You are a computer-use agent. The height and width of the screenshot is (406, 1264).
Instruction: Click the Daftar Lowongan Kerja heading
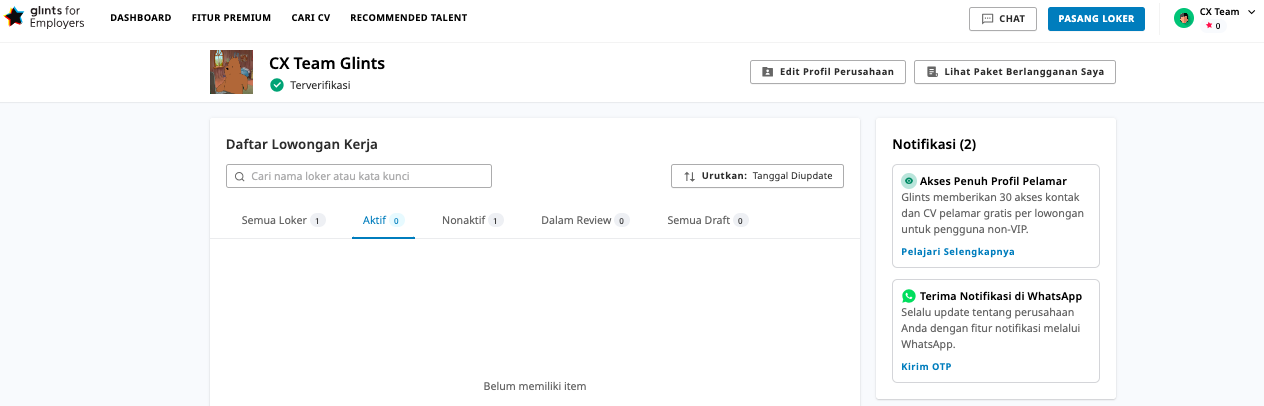302,144
